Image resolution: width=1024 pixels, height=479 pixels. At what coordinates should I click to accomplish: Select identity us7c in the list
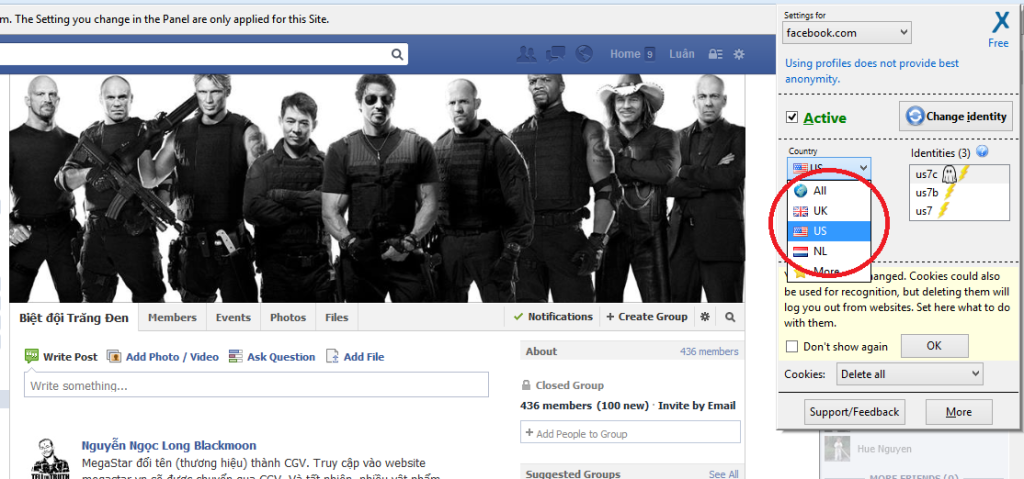click(x=959, y=174)
